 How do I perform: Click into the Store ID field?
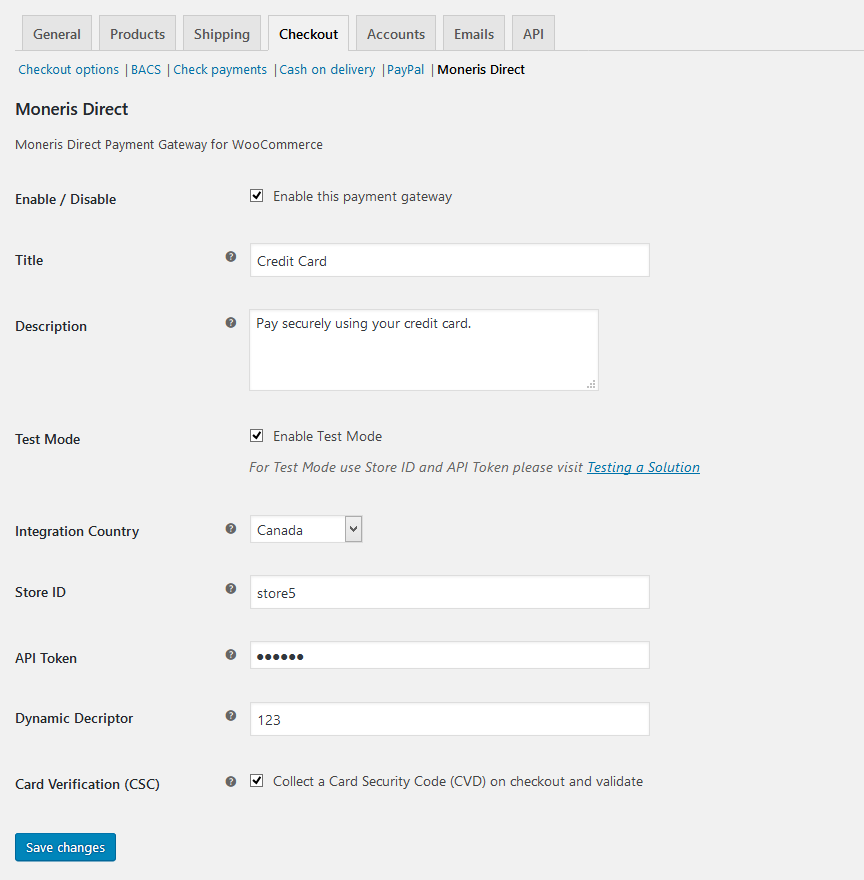(x=449, y=592)
